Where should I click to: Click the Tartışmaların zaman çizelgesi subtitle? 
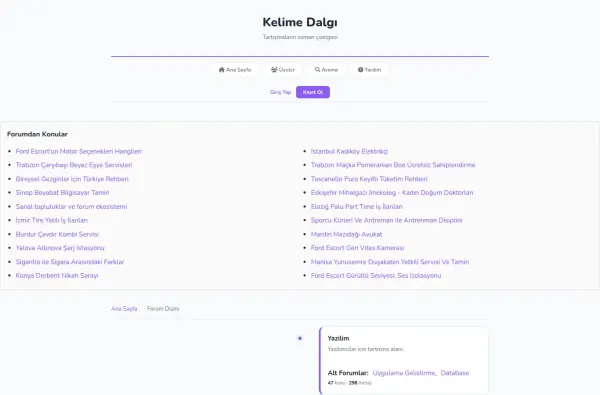click(x=300, y=37)
